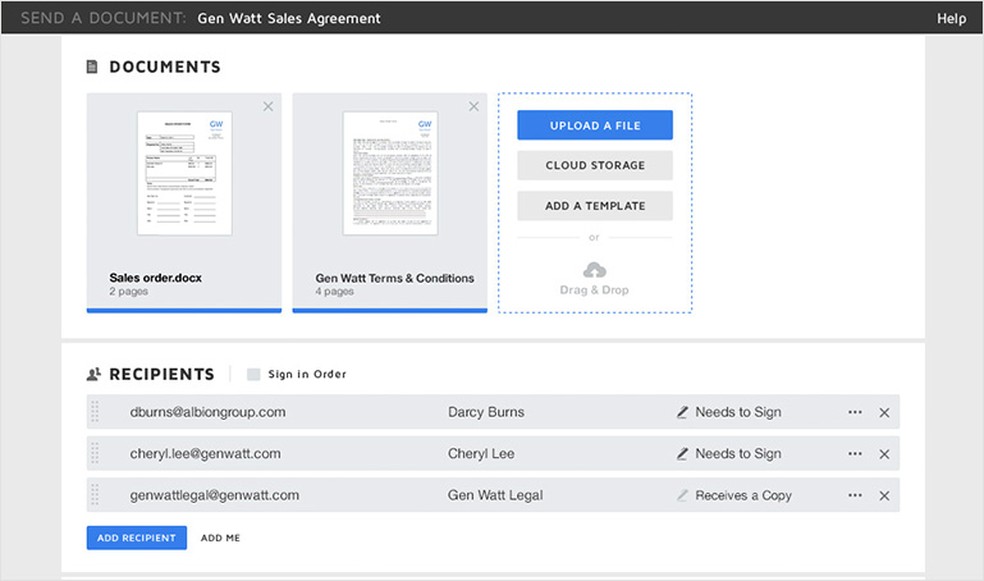Click the drag handle on Darcy Burns' row
The width and height of the screenshot is (984, 581).
(96, 412)
